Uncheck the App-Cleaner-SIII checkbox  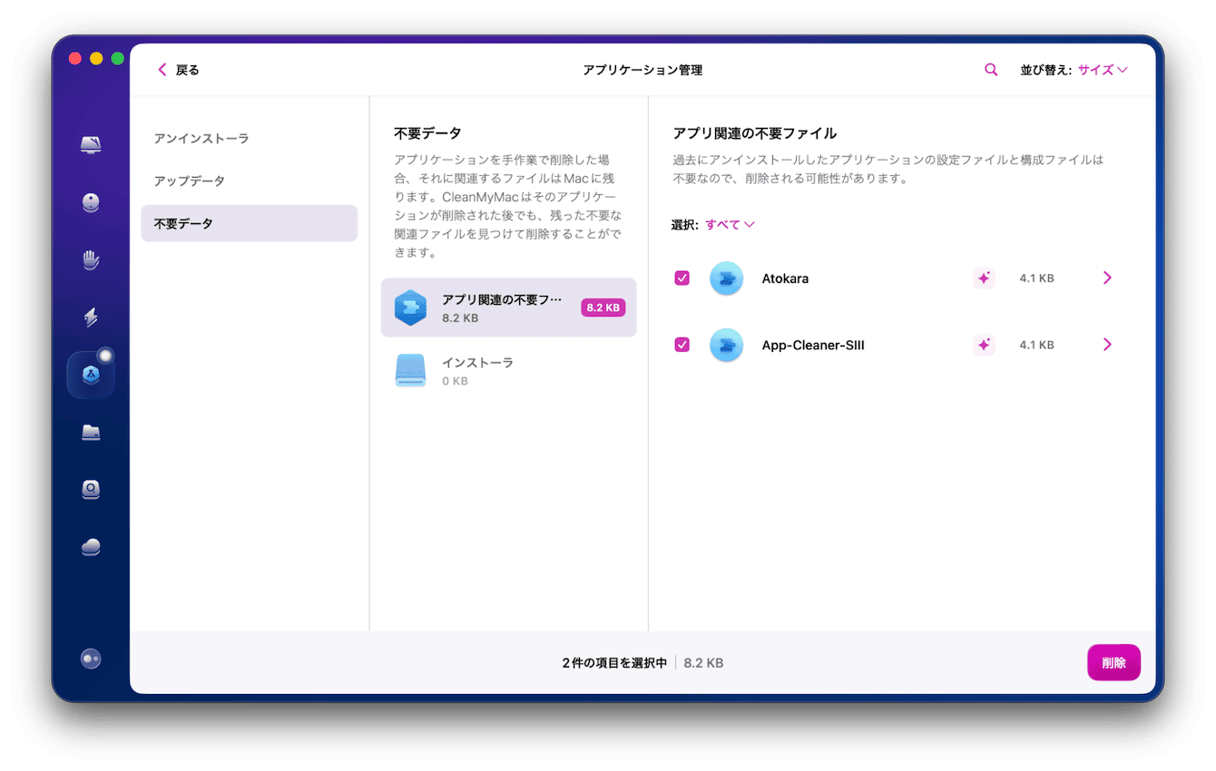pos(681,344)
